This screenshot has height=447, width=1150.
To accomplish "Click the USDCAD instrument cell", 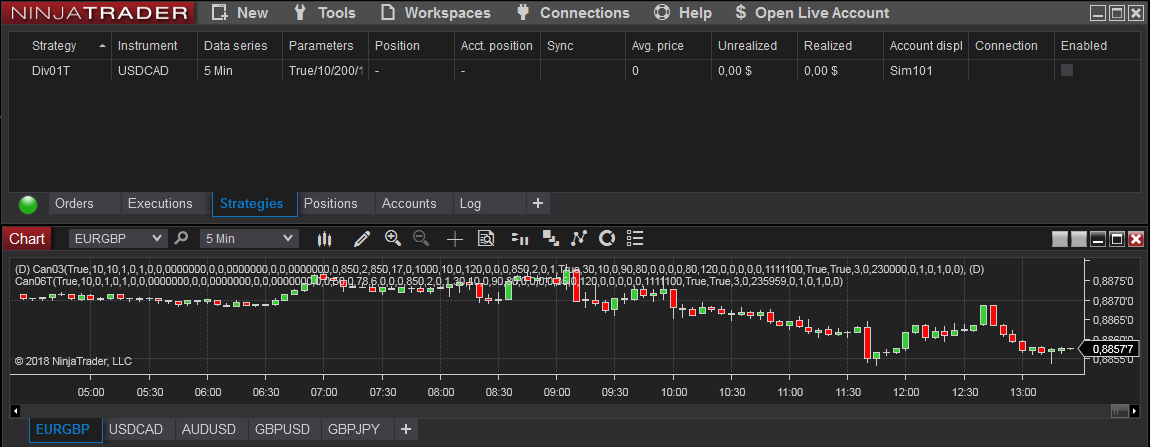I will click(154, 71).
